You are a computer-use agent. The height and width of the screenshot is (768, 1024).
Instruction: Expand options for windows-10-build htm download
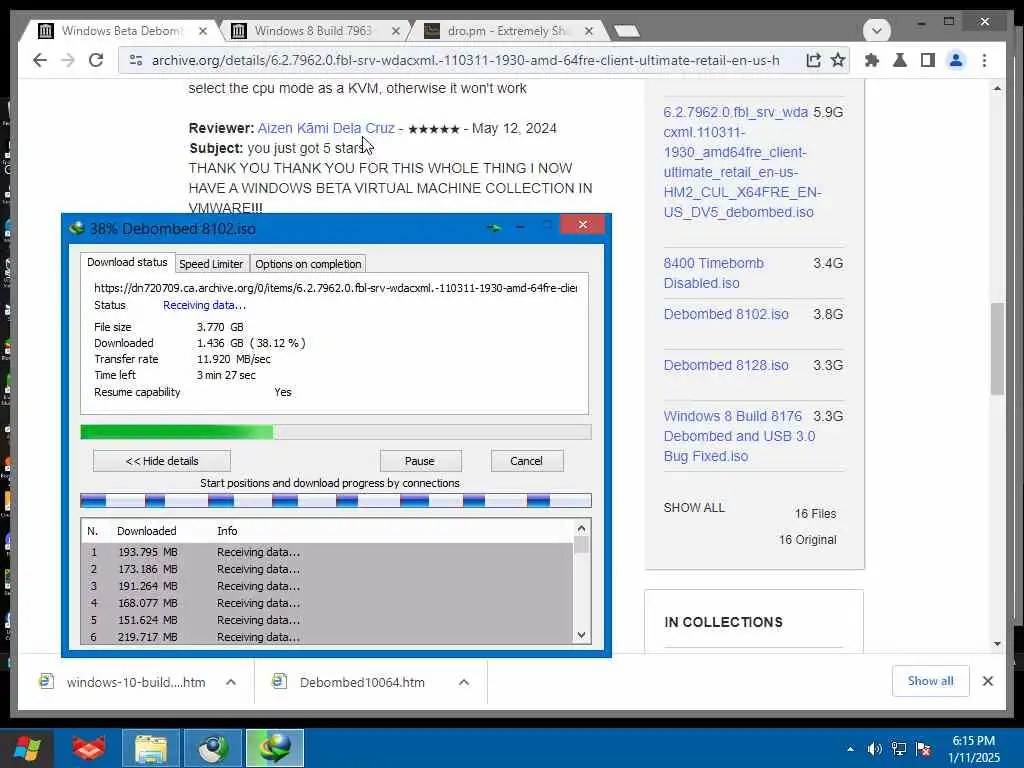(x=231, y=682)
